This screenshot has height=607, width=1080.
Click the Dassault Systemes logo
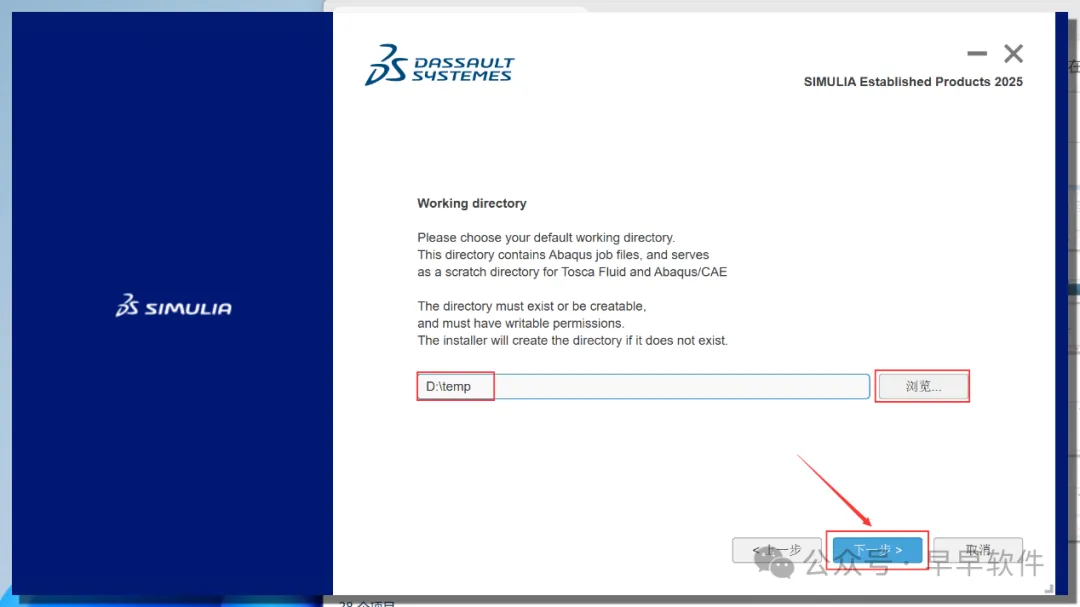pos(439,65)
